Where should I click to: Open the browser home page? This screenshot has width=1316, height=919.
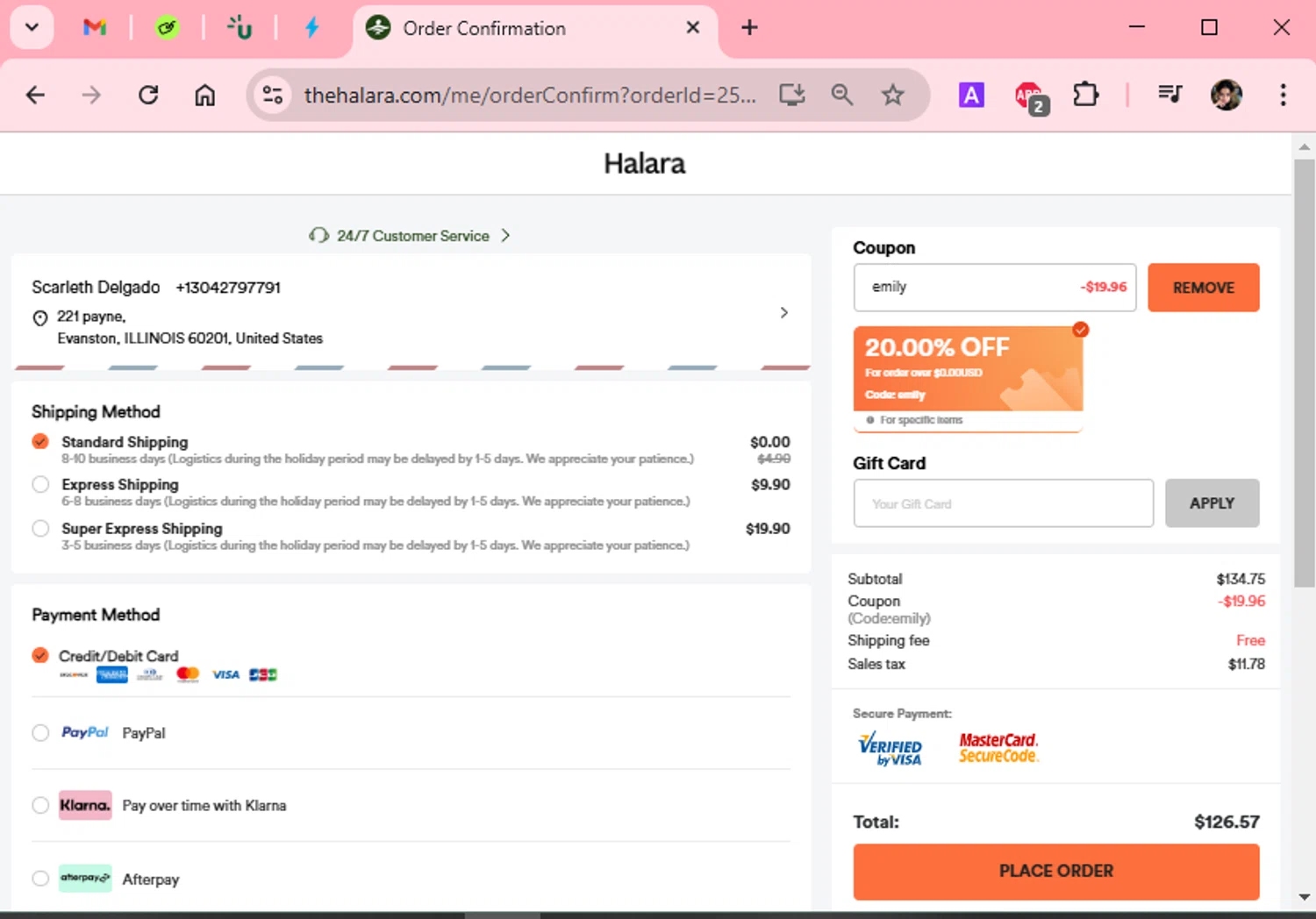(204, 95)
